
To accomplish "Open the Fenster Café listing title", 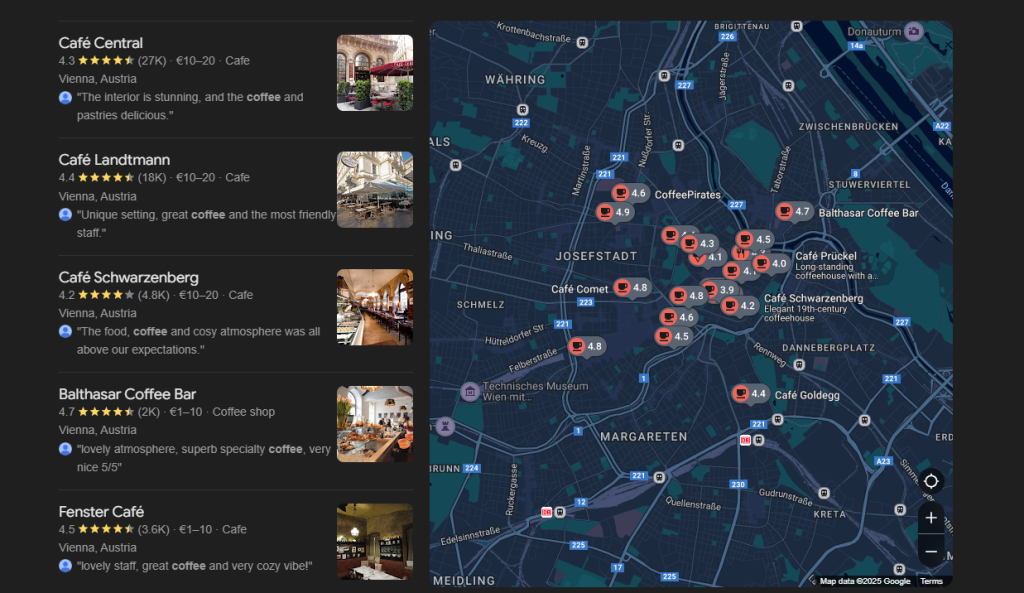I will (101, 512).
